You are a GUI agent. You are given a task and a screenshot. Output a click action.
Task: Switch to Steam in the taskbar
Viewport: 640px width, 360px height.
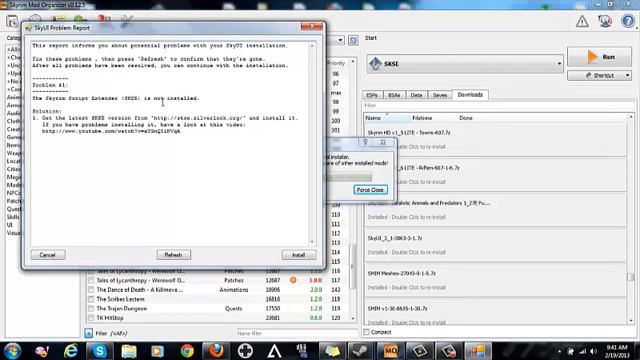click(361, 351)
